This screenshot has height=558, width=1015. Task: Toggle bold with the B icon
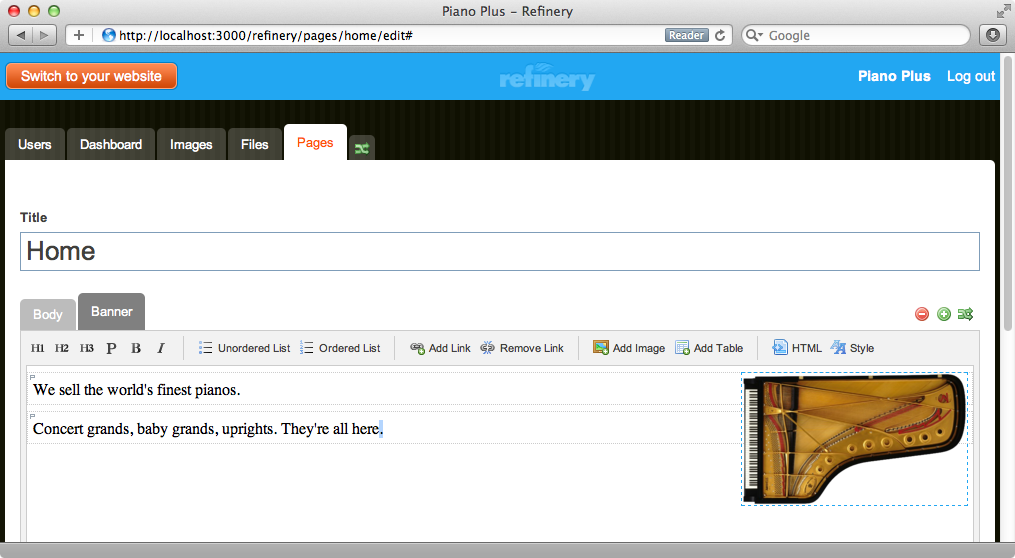[x=136, y=348]
